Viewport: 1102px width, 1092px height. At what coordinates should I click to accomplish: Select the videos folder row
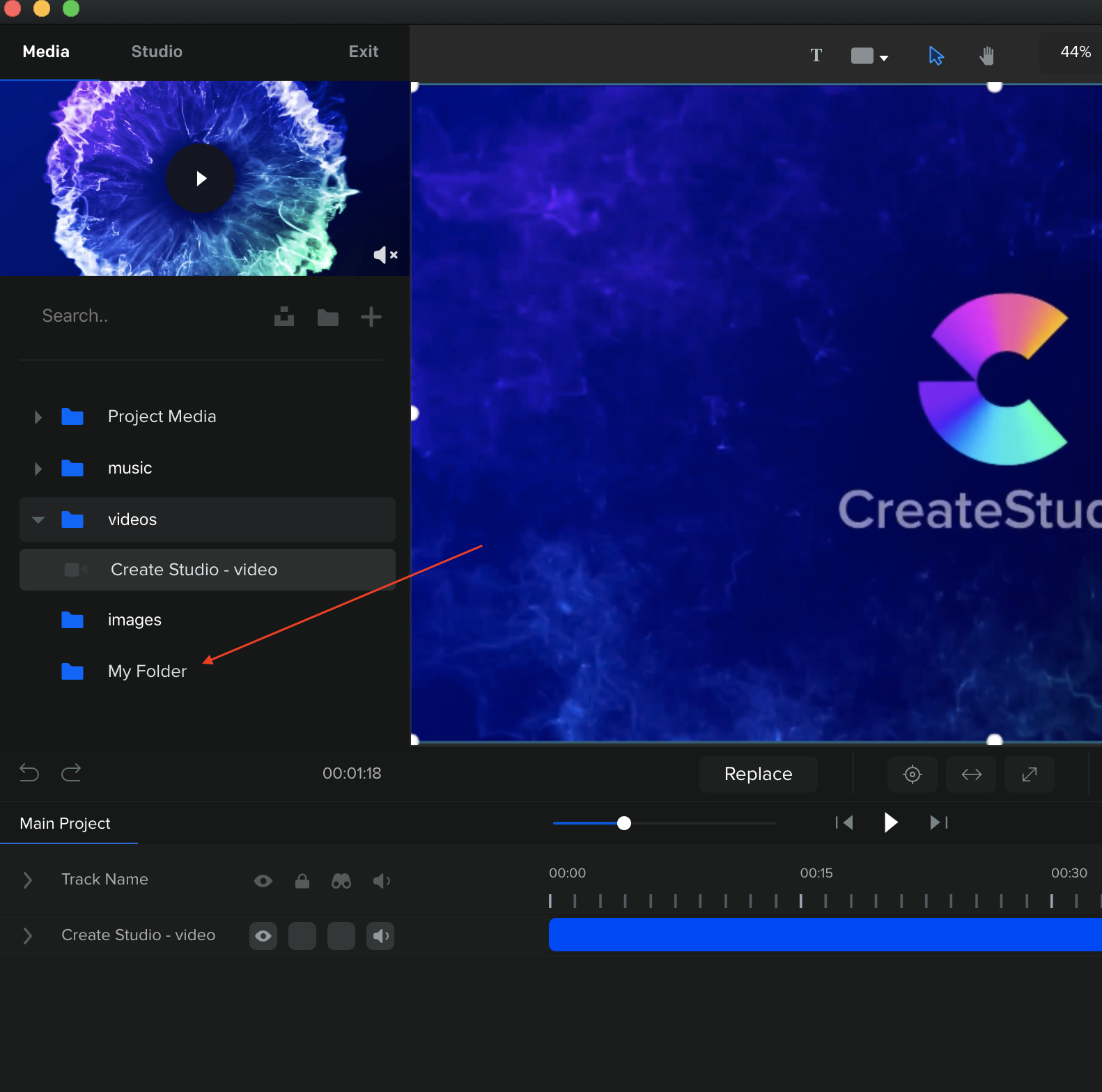208,520
